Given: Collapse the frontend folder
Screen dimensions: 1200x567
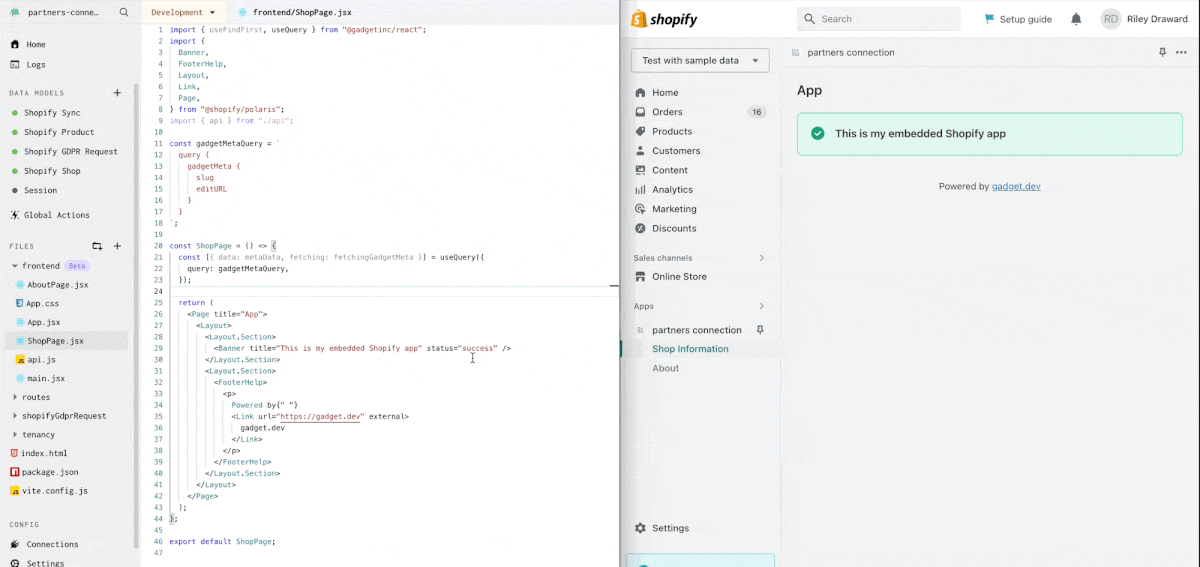Looking at the screenshot, I should pos(15,266).
